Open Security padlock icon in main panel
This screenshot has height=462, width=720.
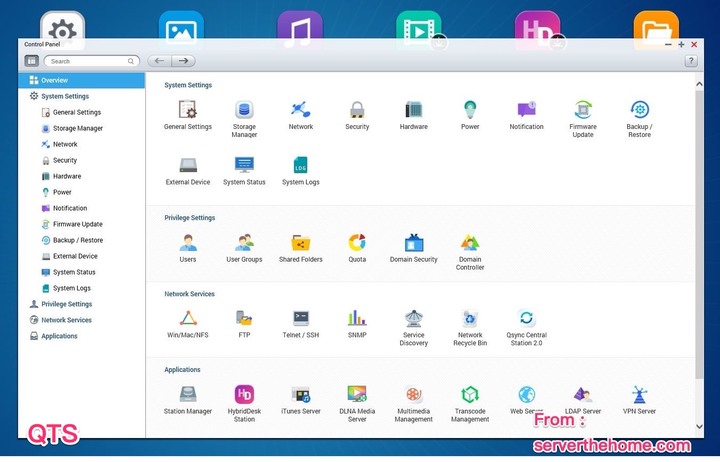357,110
